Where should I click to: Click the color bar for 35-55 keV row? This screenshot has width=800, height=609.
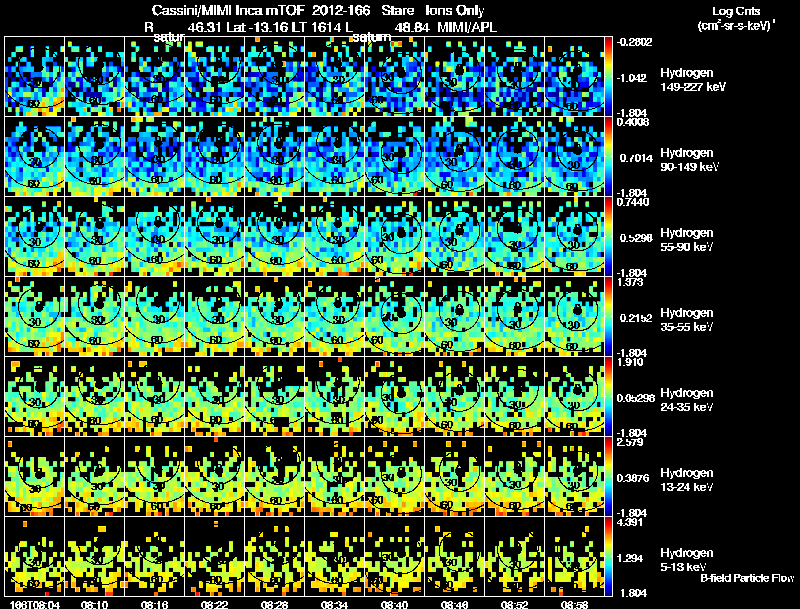click(x=608, y=317)
